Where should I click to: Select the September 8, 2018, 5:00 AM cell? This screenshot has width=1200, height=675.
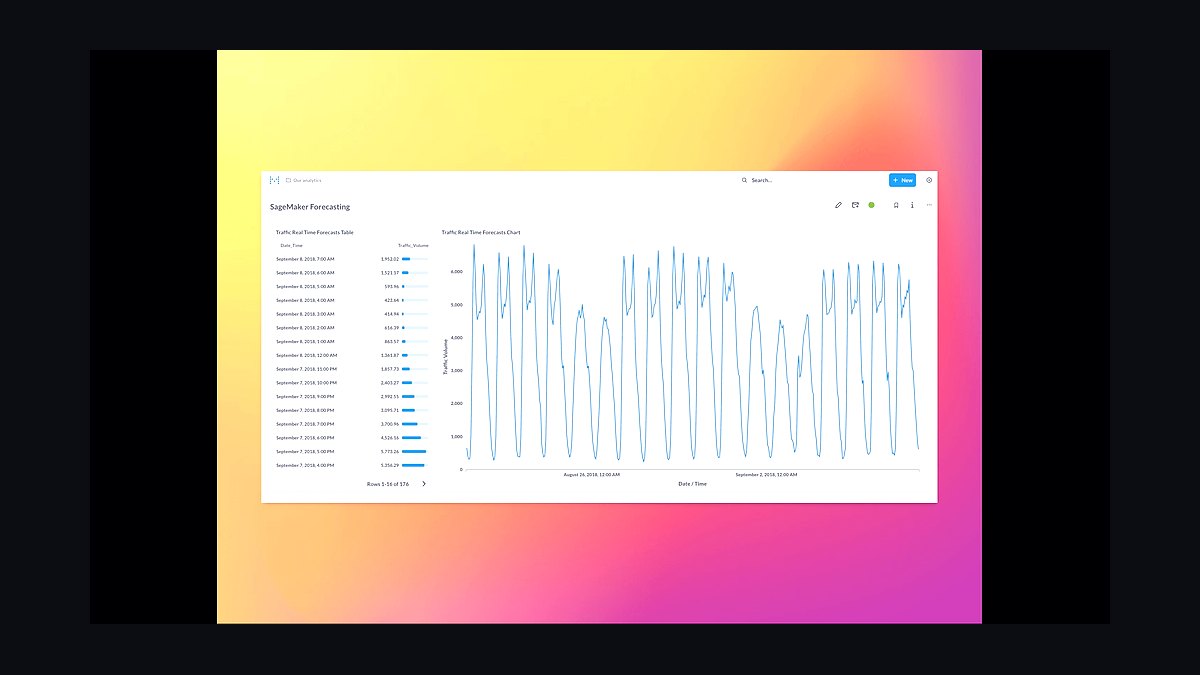click(x=305, y=286)
